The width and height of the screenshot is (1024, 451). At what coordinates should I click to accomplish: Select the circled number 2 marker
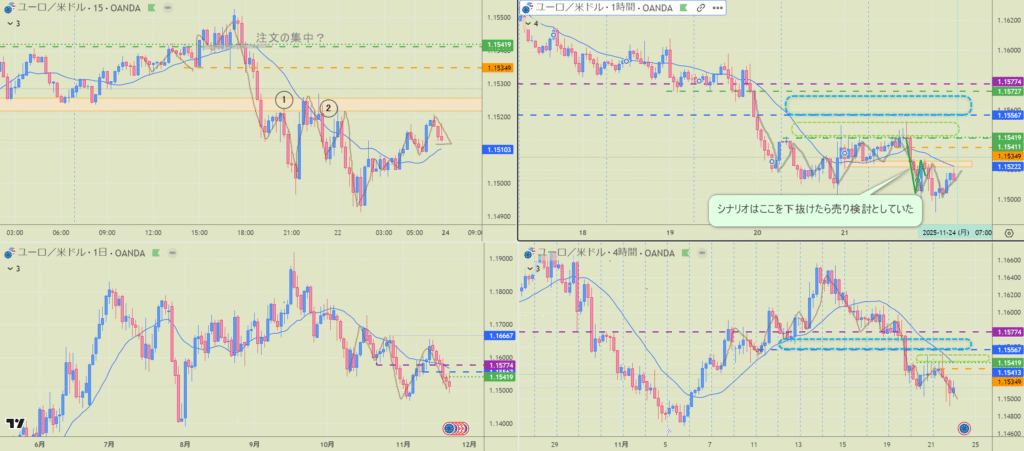coord(327,108)
